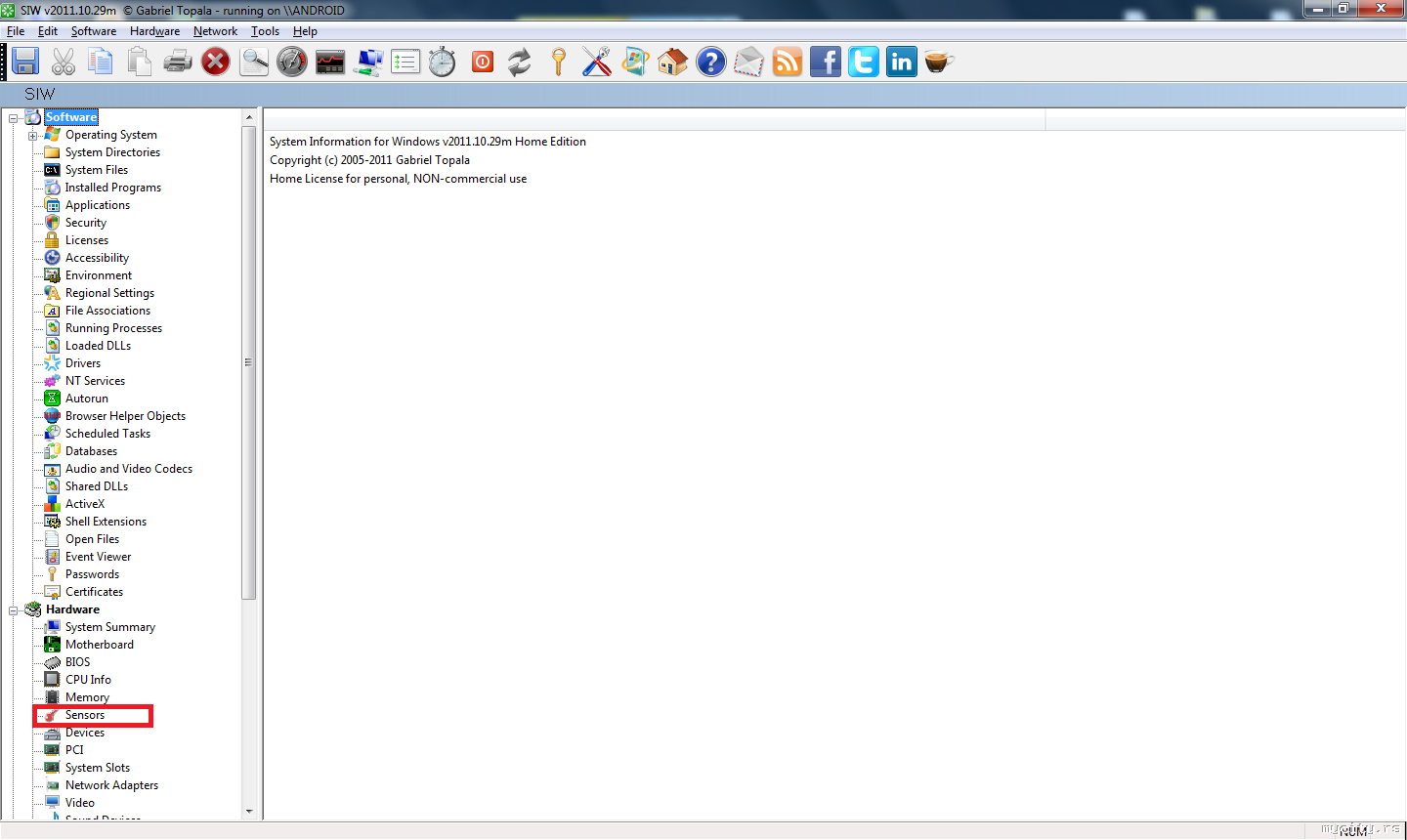
Task: Select the Video tree item
Action: tap(80, 803)
